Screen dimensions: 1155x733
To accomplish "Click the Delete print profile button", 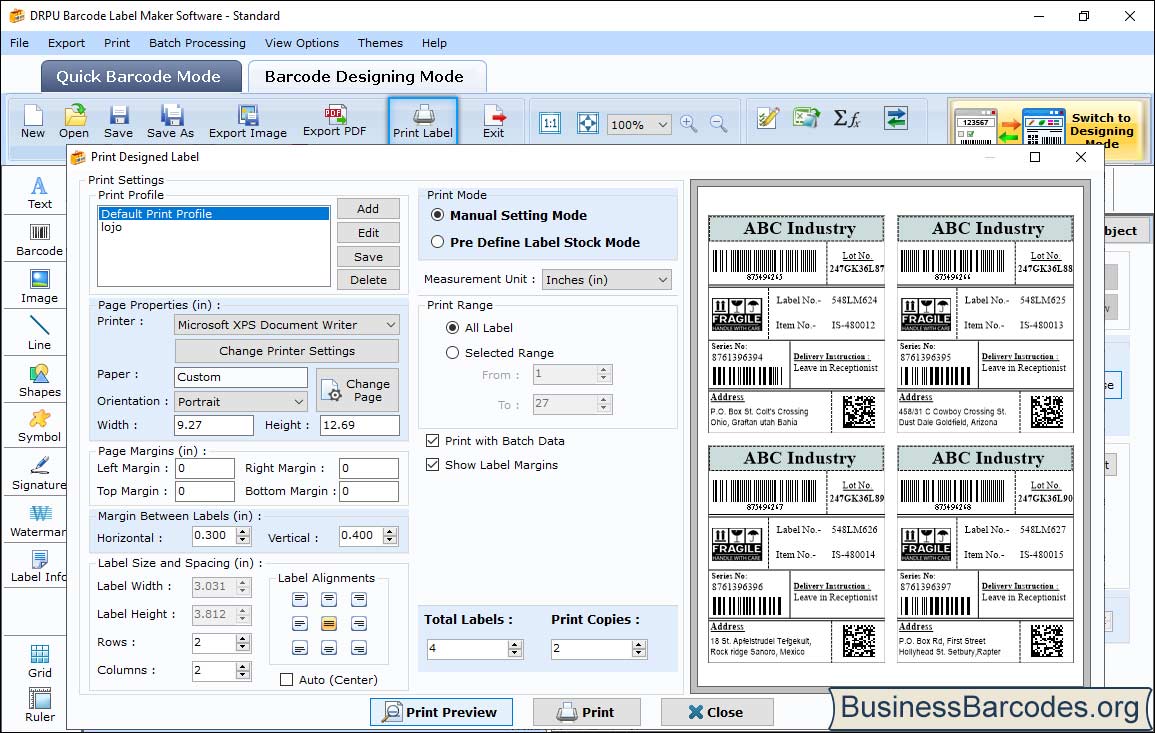I will coord(368,280).
